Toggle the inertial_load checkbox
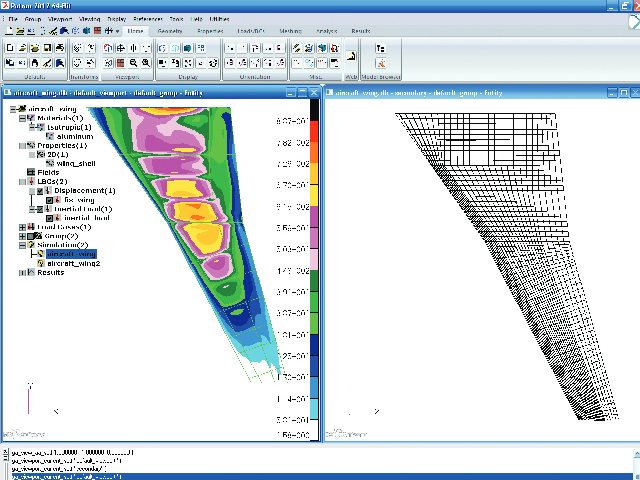 coord(49,218)
